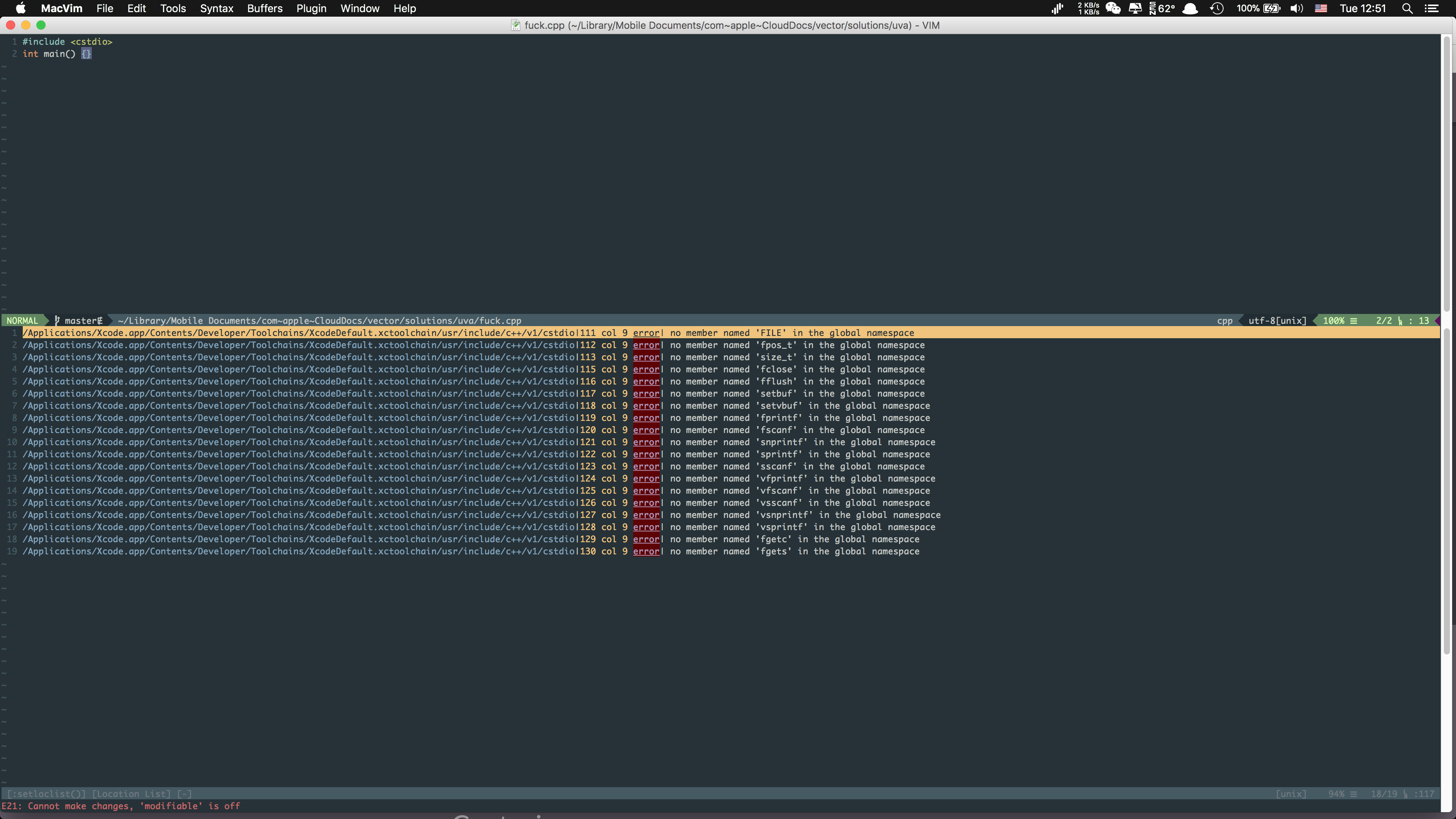Click the master git branch indicator
This screenshot has height=819, width=1456.
tap(79, 320)
